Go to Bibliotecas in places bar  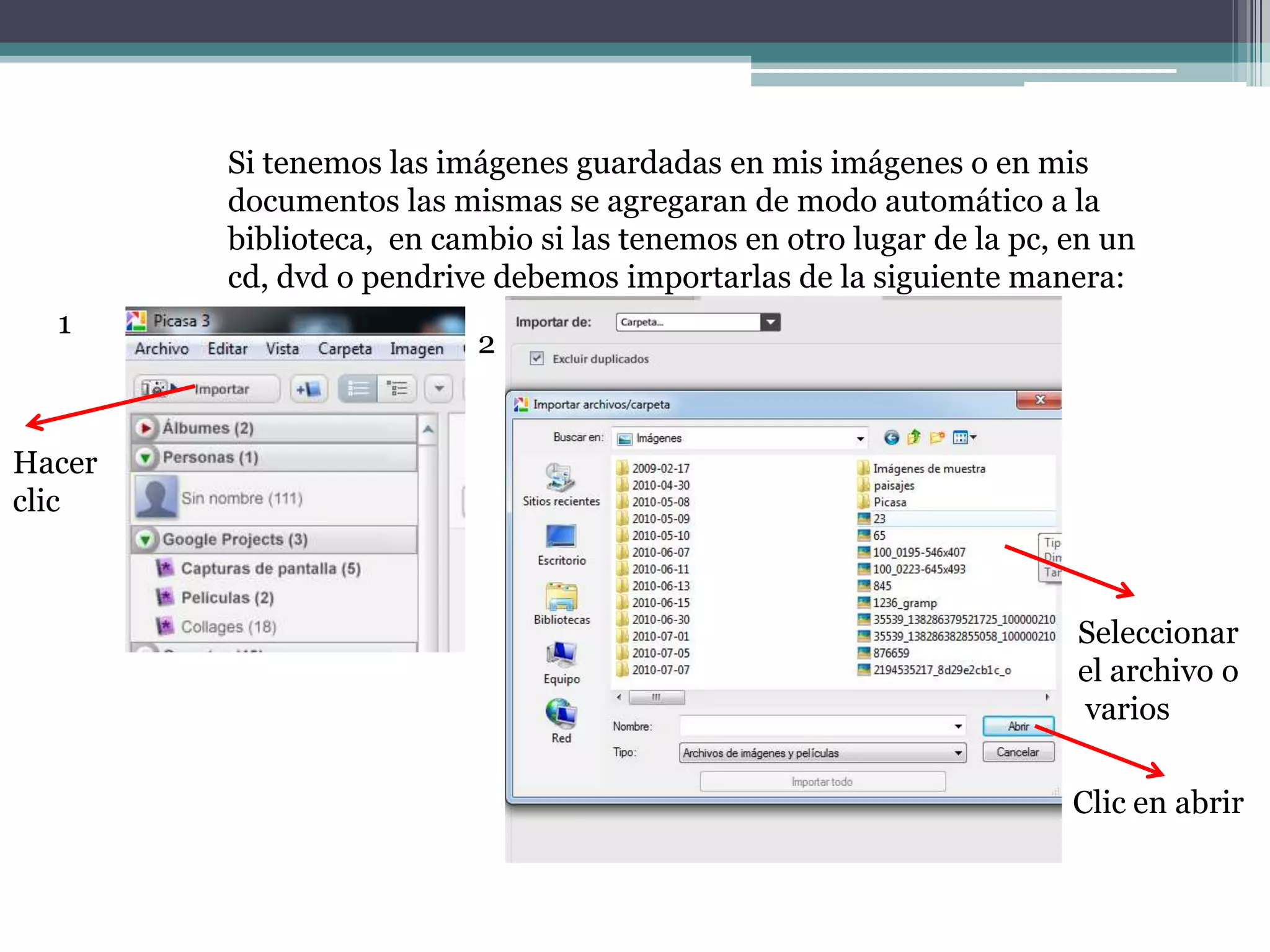tap(562, 604)
